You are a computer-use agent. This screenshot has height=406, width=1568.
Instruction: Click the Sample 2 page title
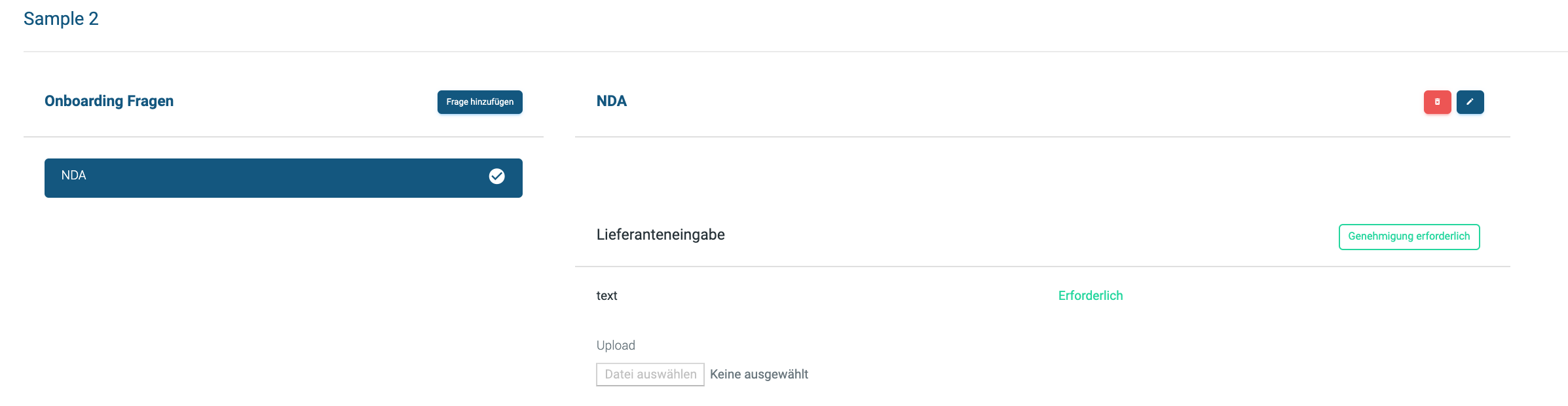[61, 18]
